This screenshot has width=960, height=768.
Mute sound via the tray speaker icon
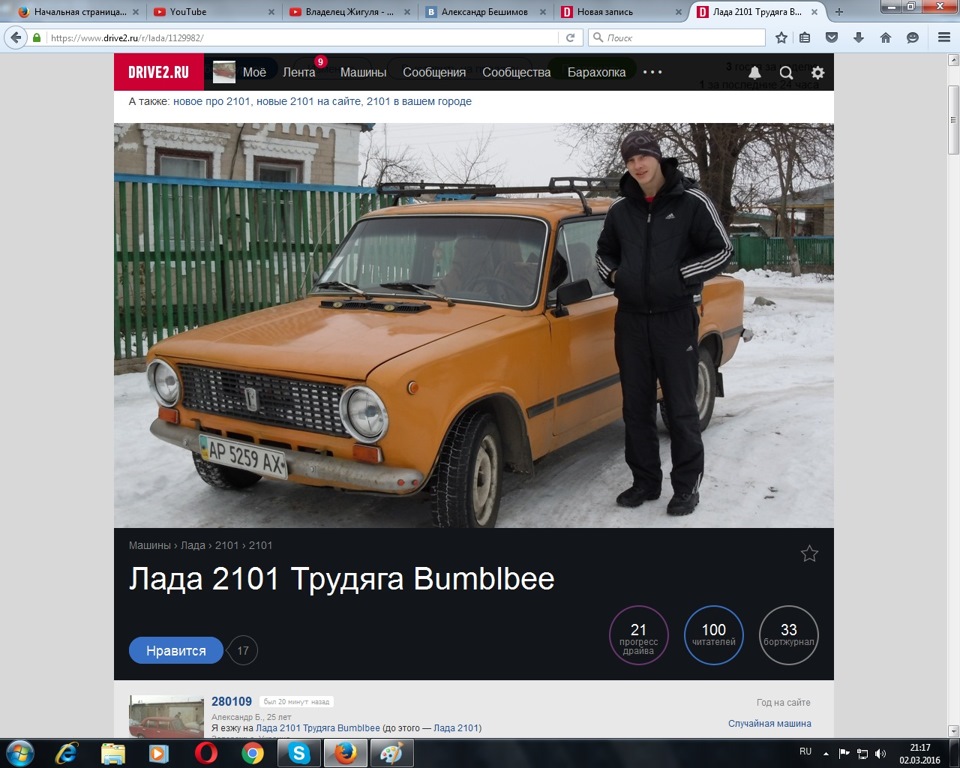click(879, 753)
